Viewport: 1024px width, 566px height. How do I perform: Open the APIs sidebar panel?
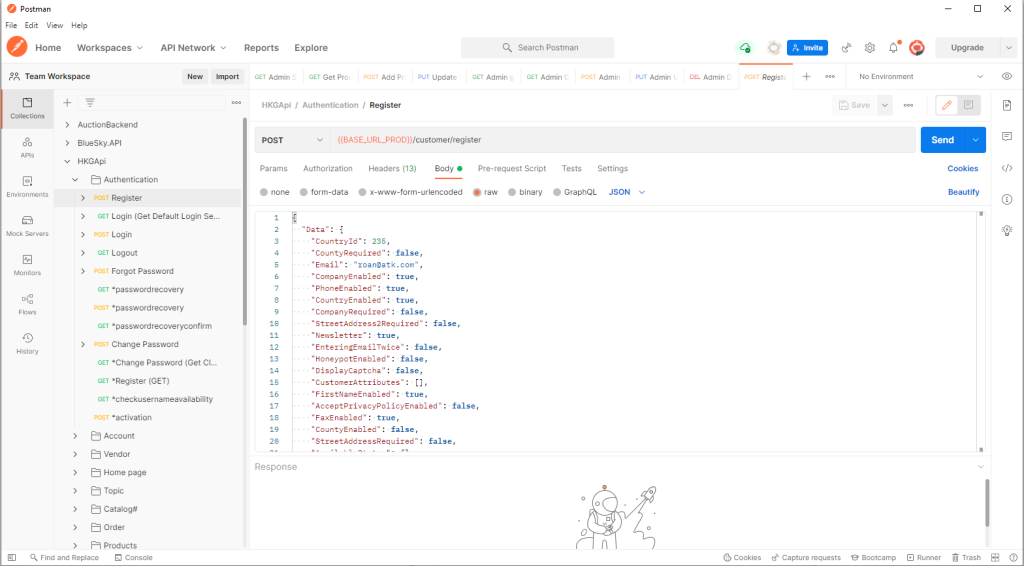[x=27, y=148]
